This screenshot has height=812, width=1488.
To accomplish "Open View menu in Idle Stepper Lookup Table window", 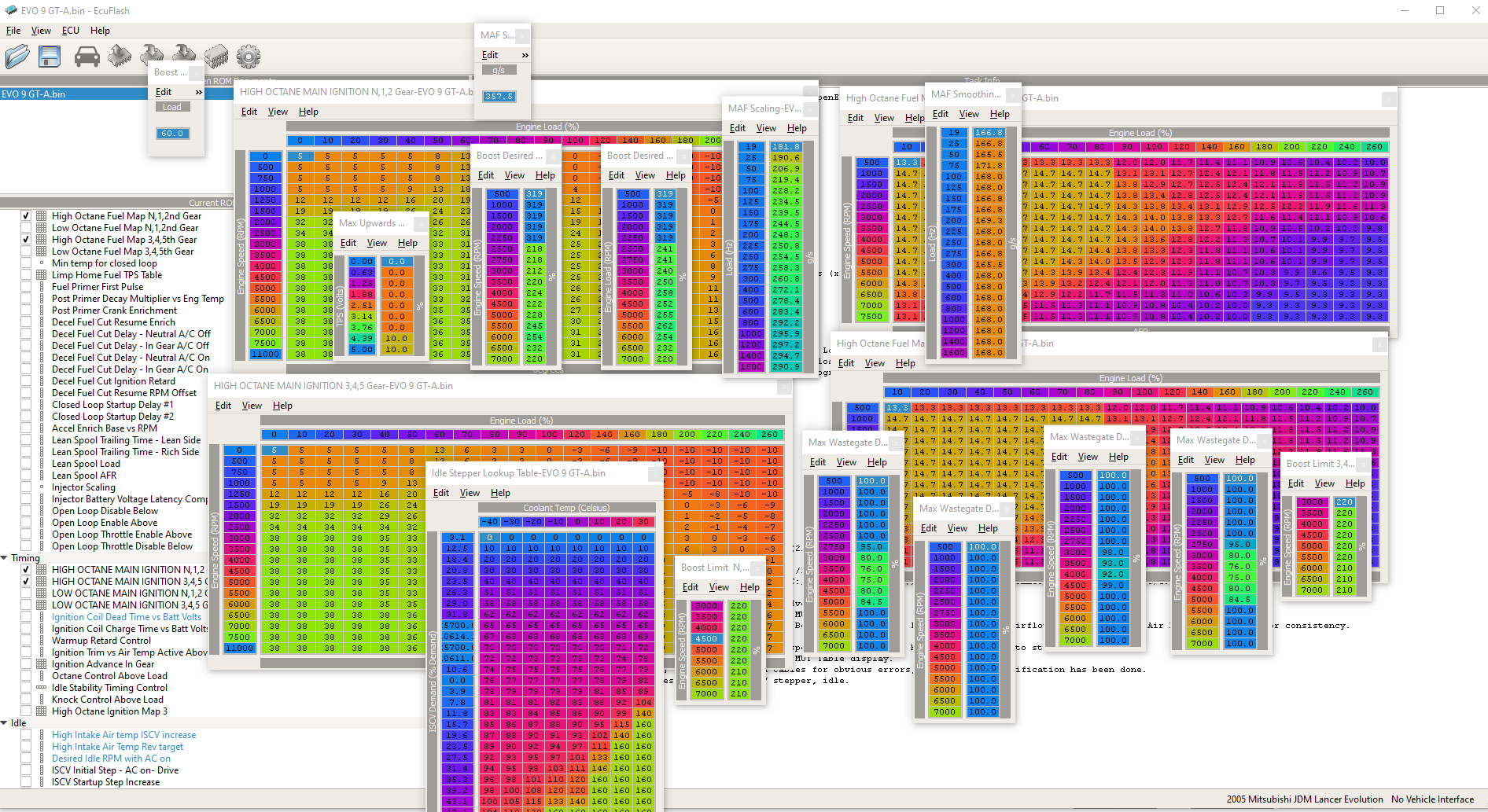I will click(470, 493).
